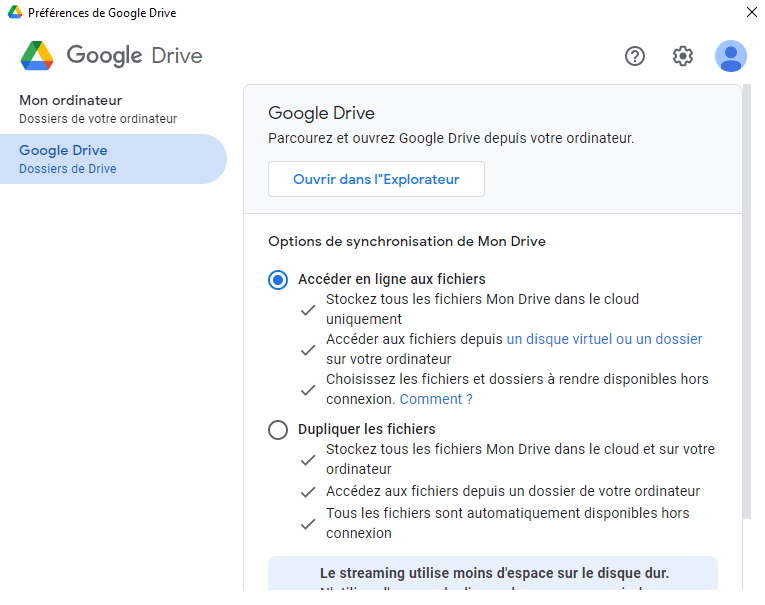Open the Settings gear icon

pos(683,56)
